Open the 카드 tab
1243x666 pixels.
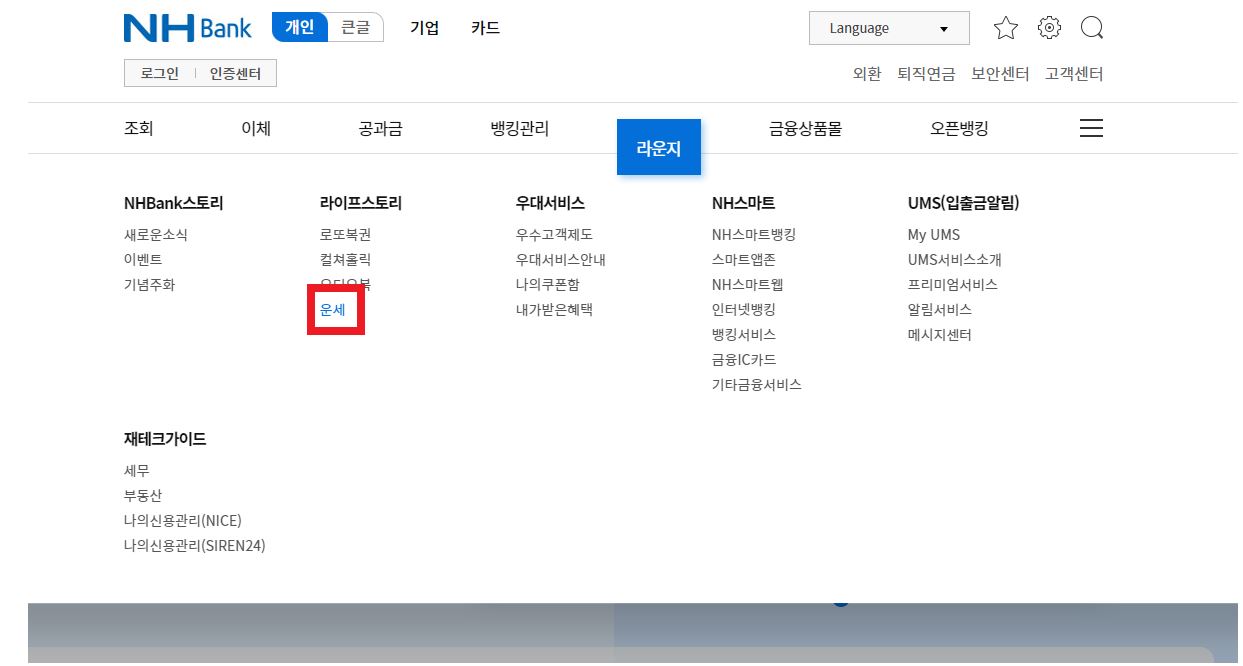point(485,28)
